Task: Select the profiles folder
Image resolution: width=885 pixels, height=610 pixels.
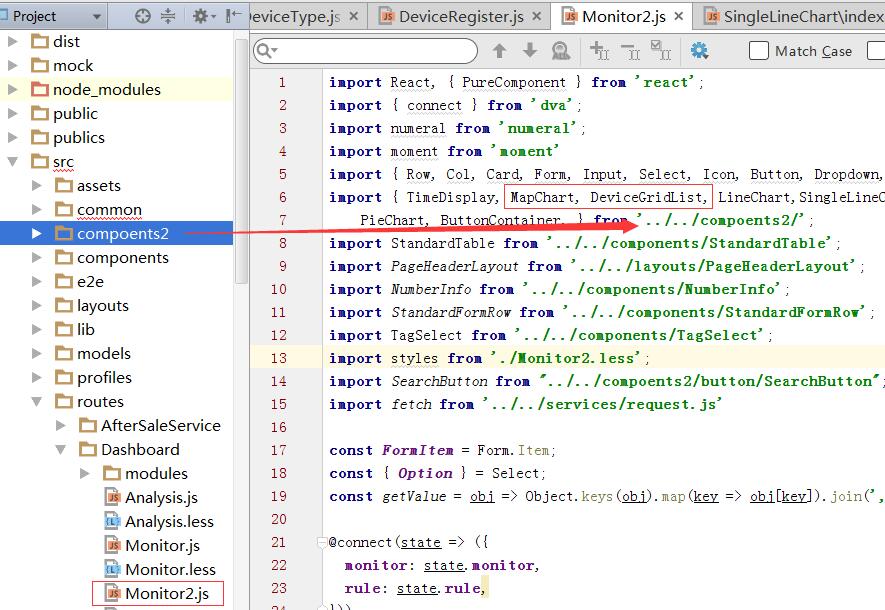Action: point(104,378)
